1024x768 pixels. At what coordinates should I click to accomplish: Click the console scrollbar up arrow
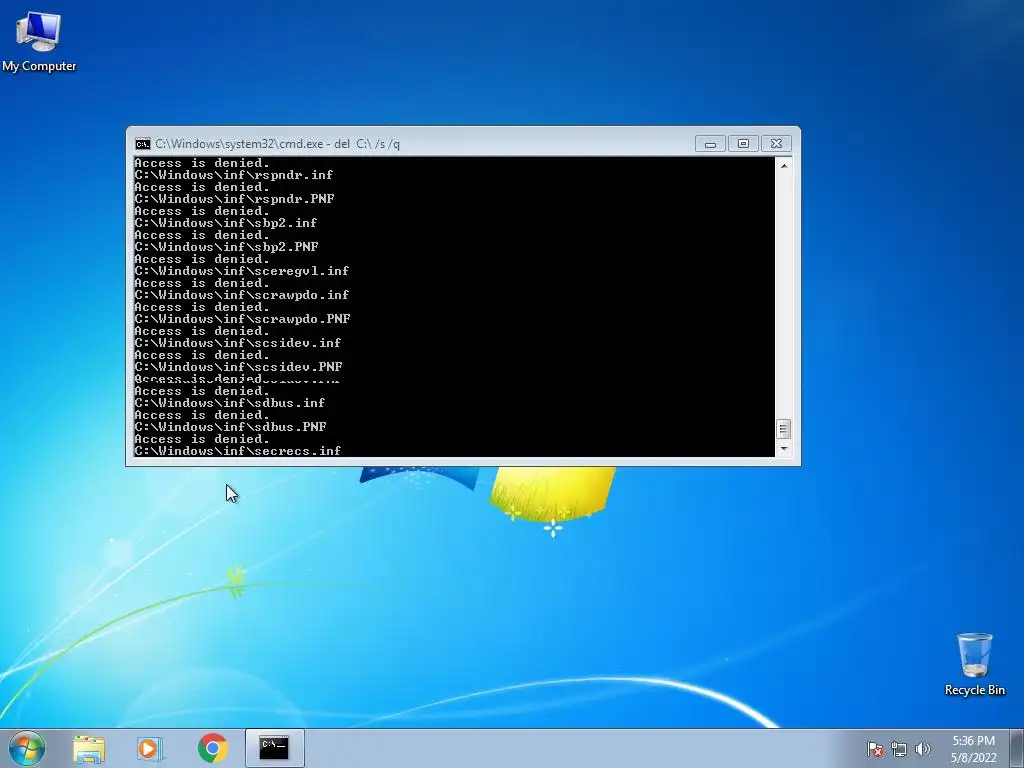click(x=784, y=166)
